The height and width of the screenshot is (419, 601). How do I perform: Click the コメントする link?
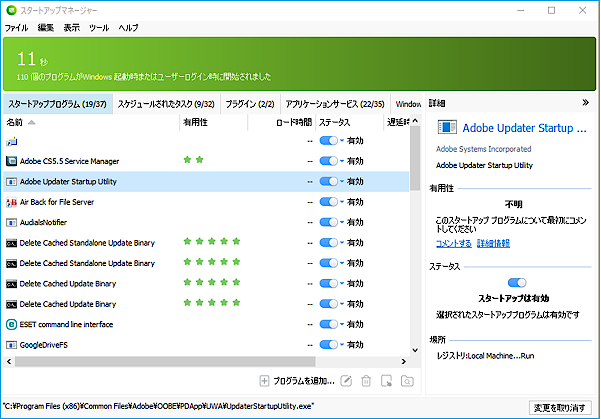pyautogui.click(x=453, y=243)
